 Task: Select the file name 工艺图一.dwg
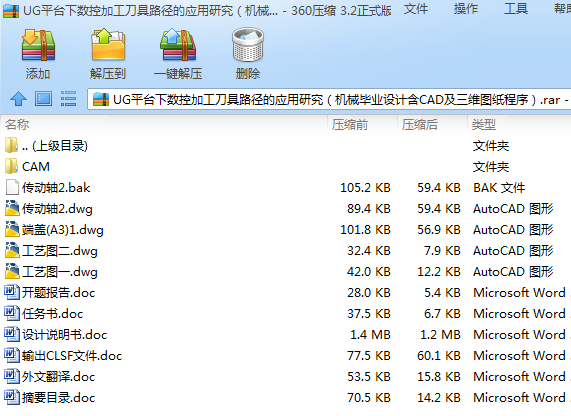point(60,272)
